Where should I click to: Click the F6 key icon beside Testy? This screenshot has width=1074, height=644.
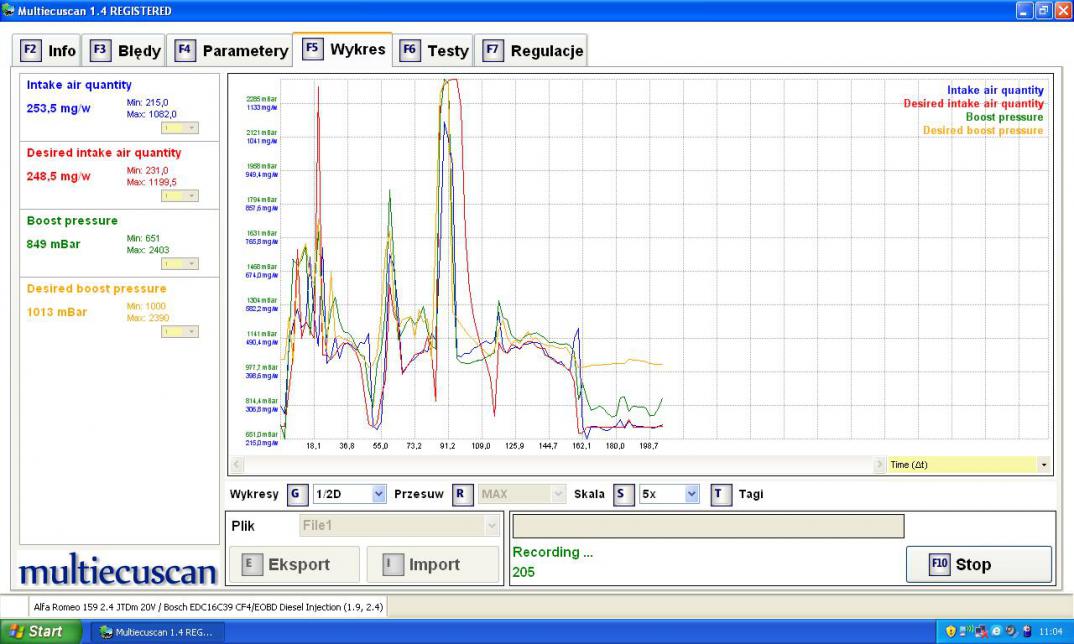click(x=410, y=51)
